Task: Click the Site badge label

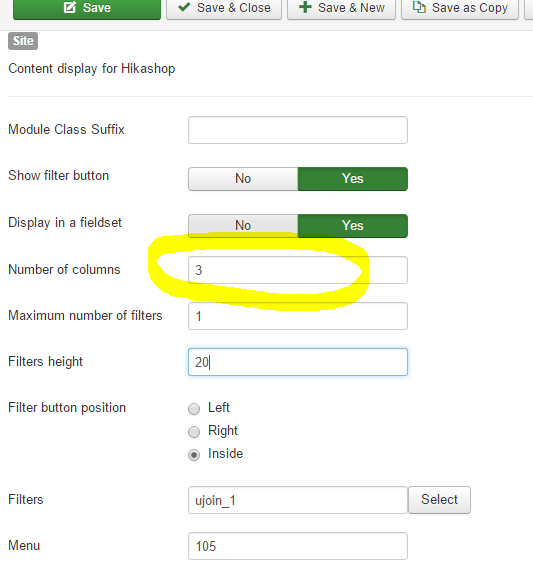Action: [23, 41]
